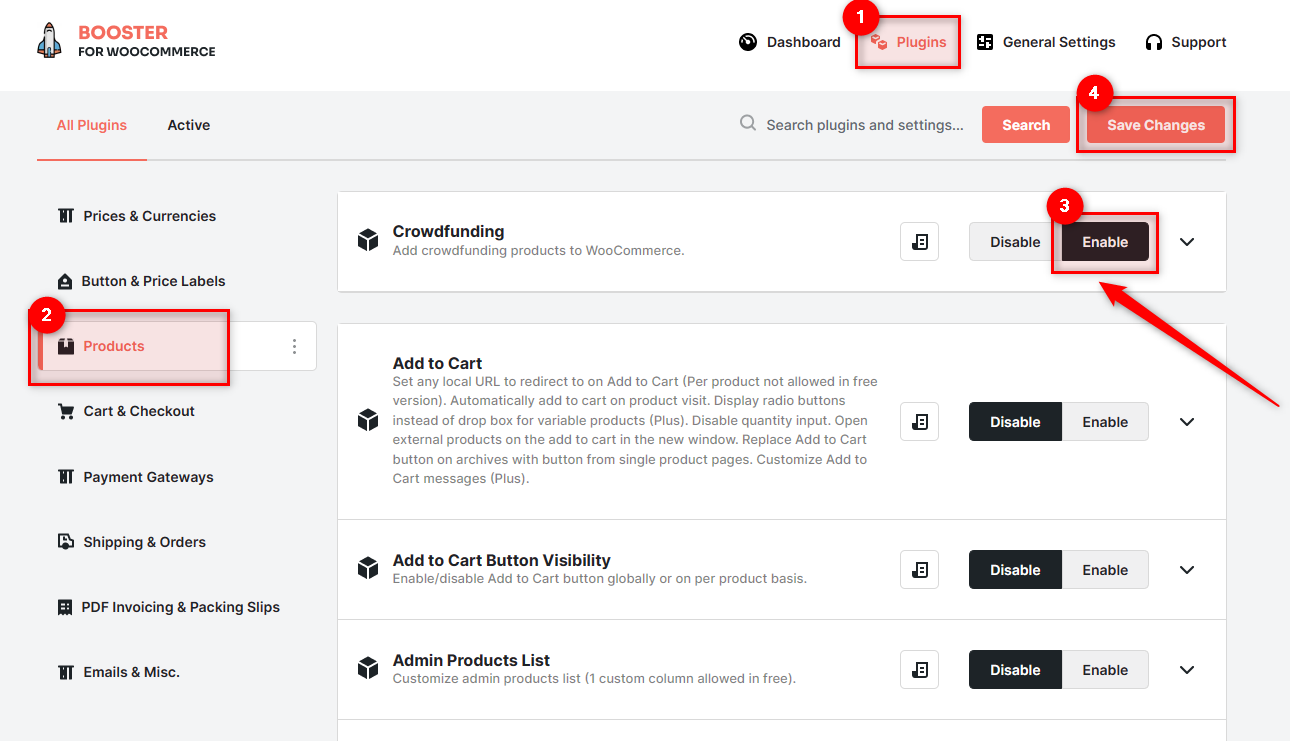The image size is (1290, 741).
Task: Click the Add to Cart plugin title
Action: 438,363
